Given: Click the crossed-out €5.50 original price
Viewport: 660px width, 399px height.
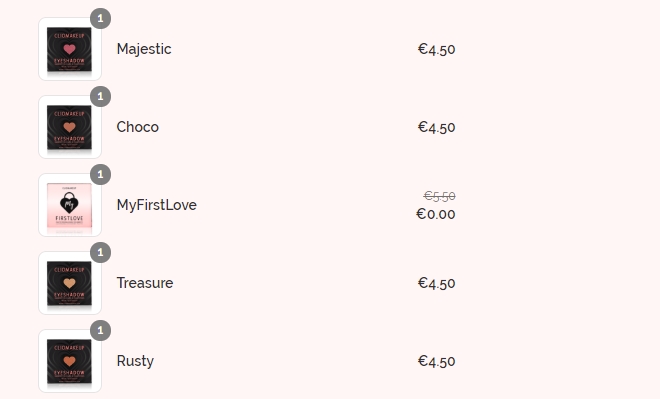Looking at the screenshot, I should pyautogui.click(x=439, y=196).
